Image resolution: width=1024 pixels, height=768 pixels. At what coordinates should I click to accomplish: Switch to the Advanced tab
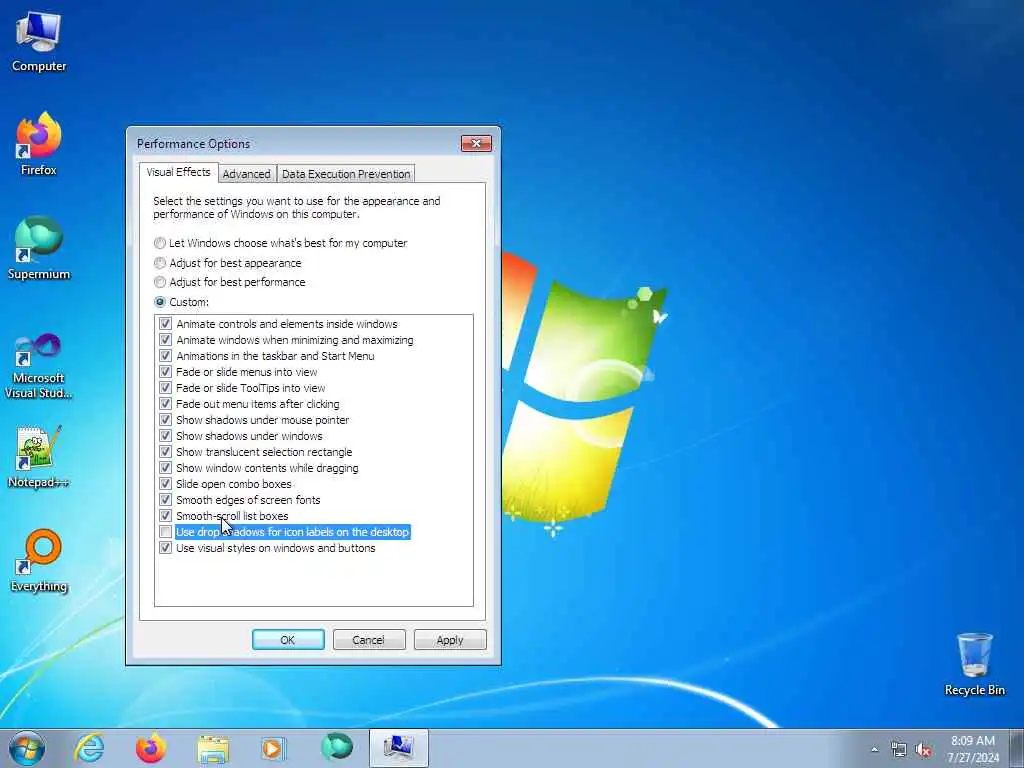point(246,174)
